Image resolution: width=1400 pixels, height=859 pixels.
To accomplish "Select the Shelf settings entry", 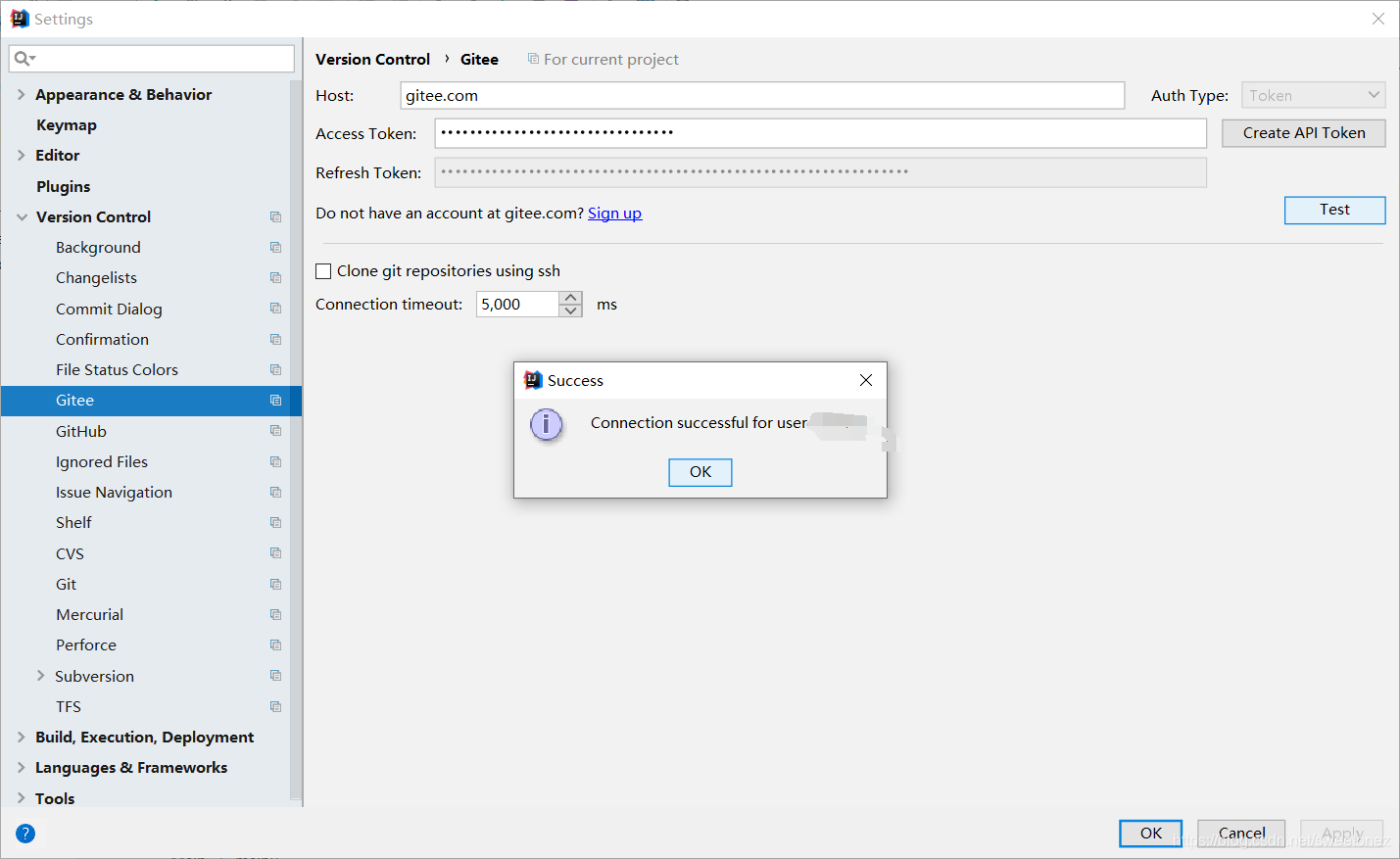I will point(73,522).
